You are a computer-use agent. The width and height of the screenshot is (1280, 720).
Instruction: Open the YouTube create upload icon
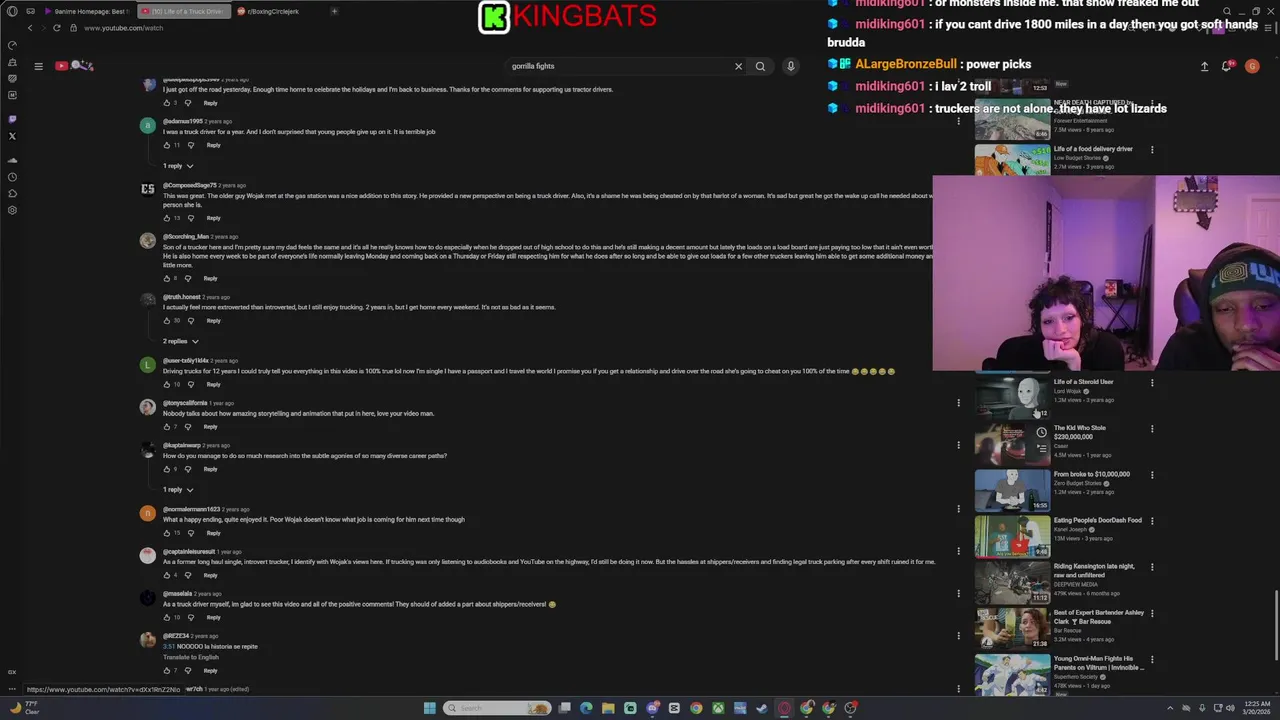[x=1204, y=66]
